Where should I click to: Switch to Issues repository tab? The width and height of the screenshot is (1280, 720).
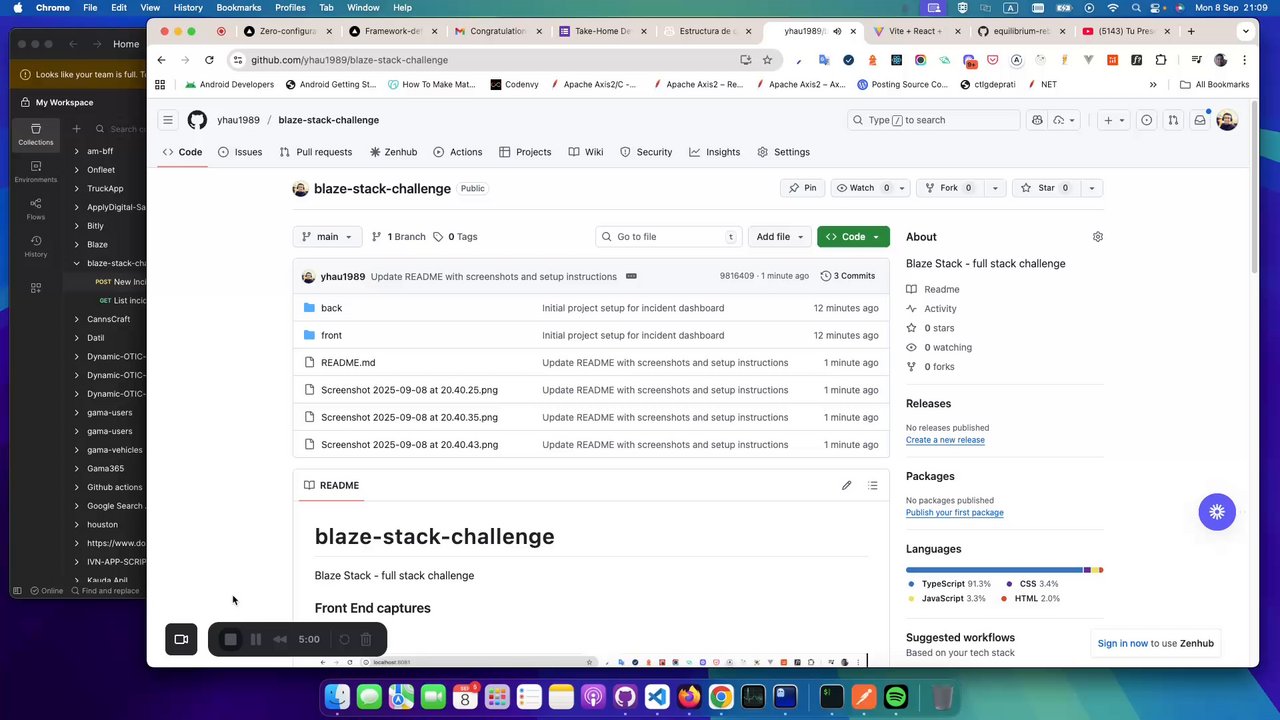click(240, 152)
